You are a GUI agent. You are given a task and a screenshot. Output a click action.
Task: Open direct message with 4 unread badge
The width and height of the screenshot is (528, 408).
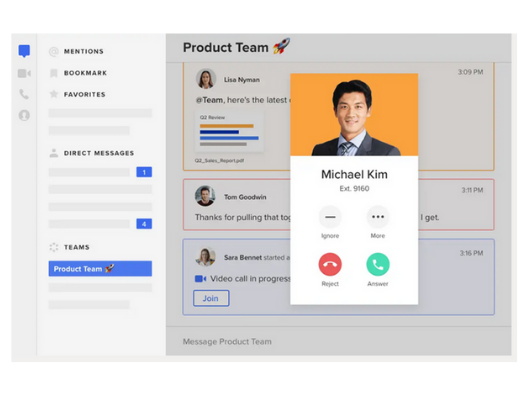(100, 224)
